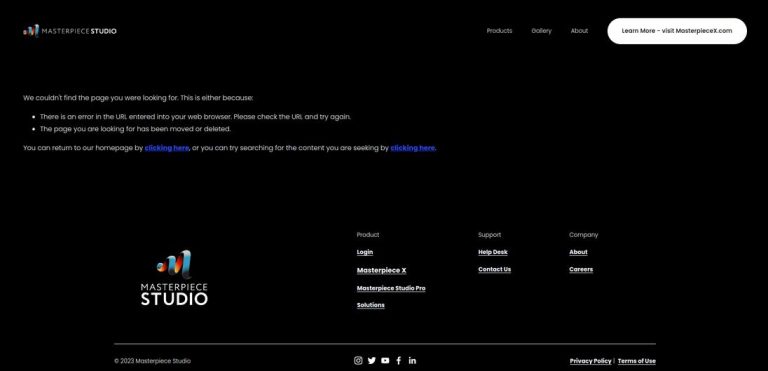768x371 pixels.
Task: Click the 'error in the URL' bullet text
Action: click(x=195, y=117)
